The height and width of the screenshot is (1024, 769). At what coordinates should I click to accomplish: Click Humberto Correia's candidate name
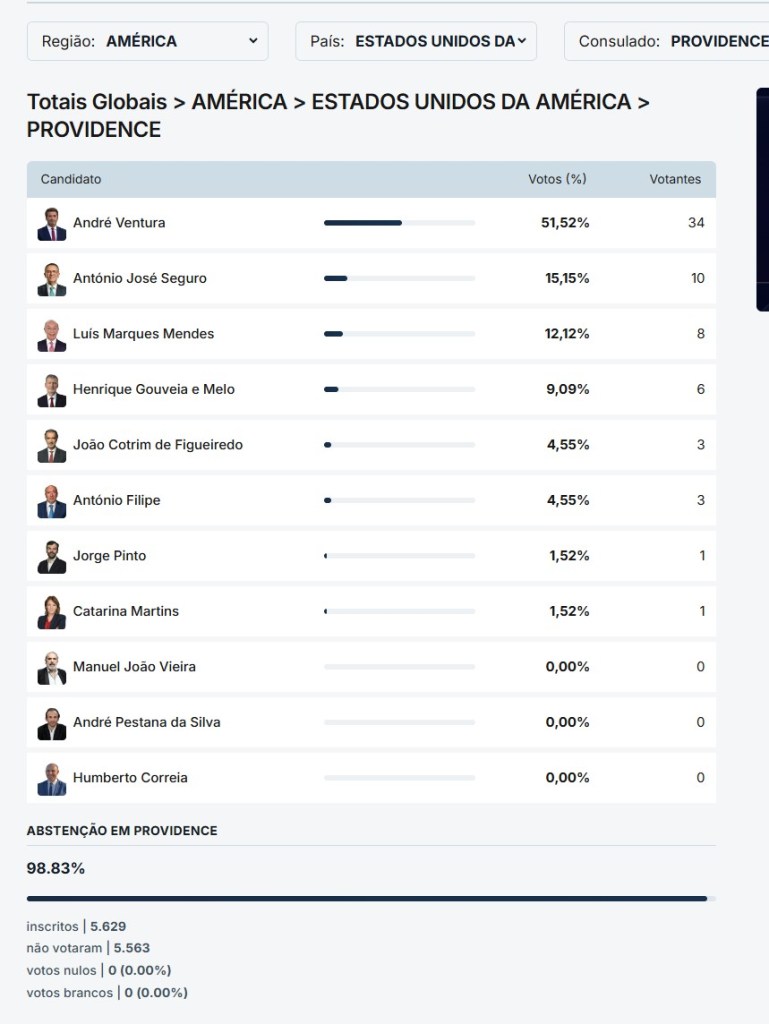[x=130, y=778]
